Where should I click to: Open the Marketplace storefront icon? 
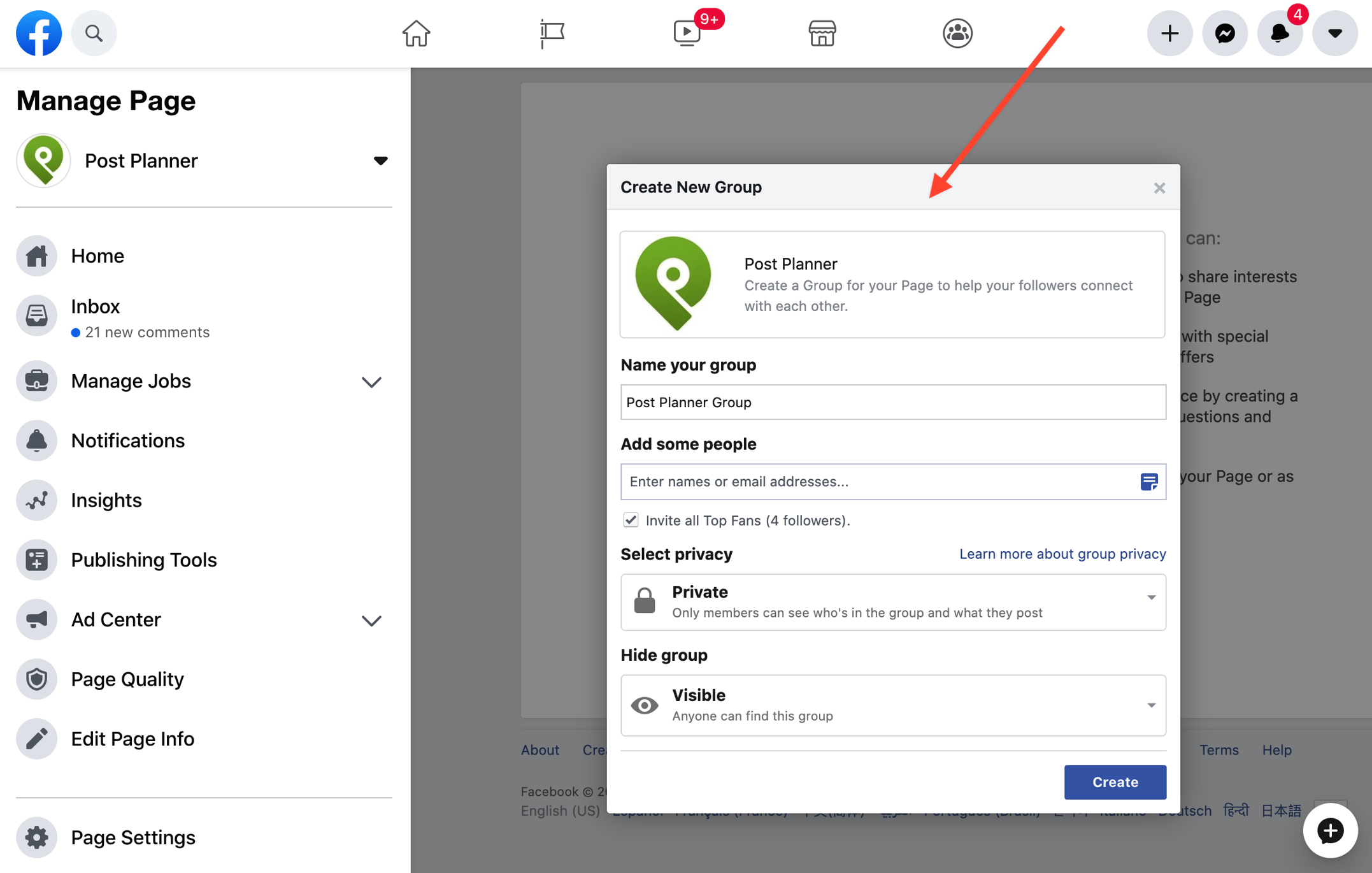click(x=822, y=33)
